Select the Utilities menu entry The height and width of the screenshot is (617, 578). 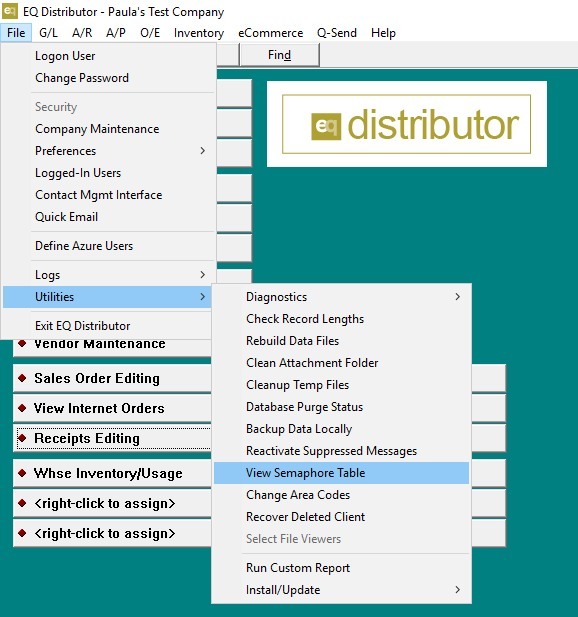coord(107,297)
